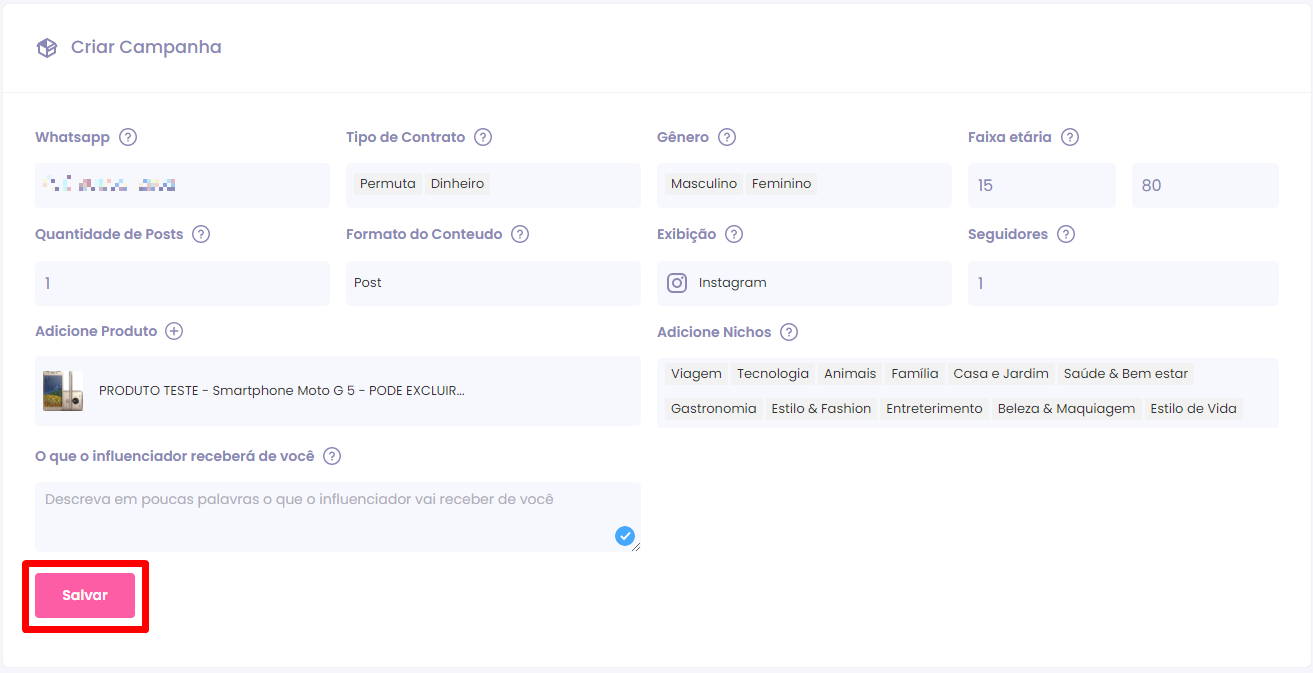Open the Formato do Conteudo help icon

[x=520, y=234]
